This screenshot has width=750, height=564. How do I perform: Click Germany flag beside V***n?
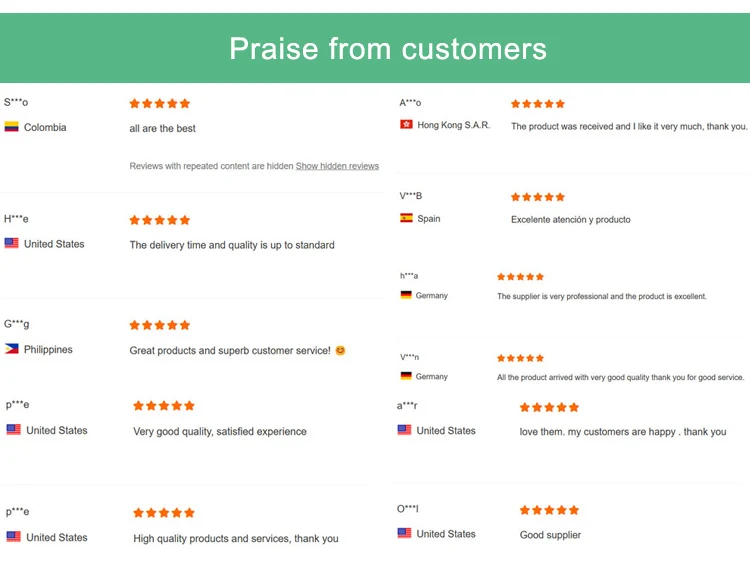pos(406,376)
